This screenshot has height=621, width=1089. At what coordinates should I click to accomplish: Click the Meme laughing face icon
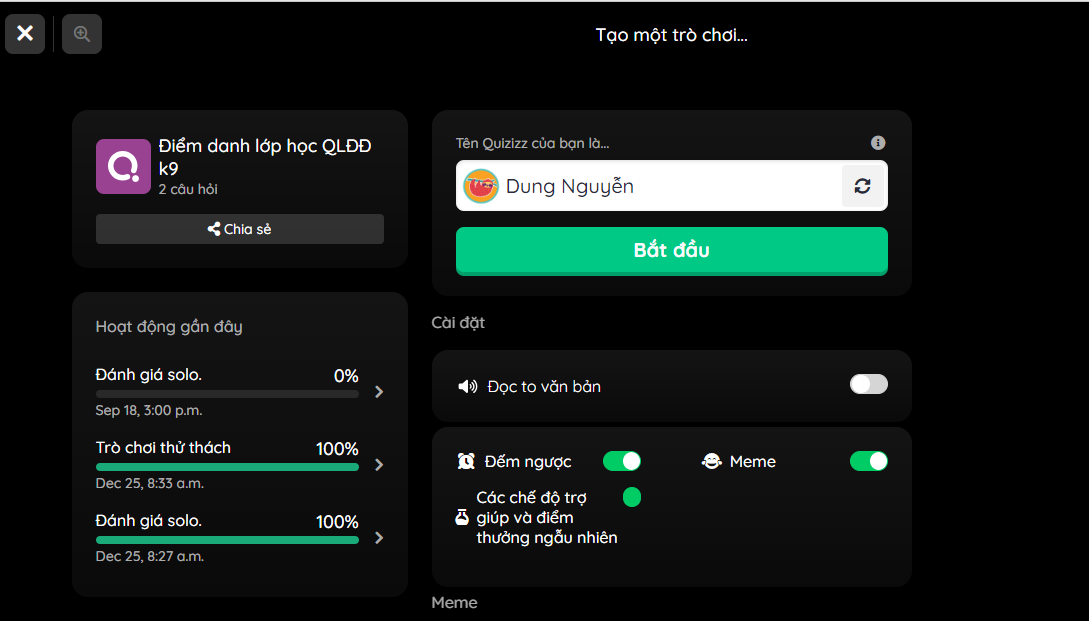click(712, 461)
